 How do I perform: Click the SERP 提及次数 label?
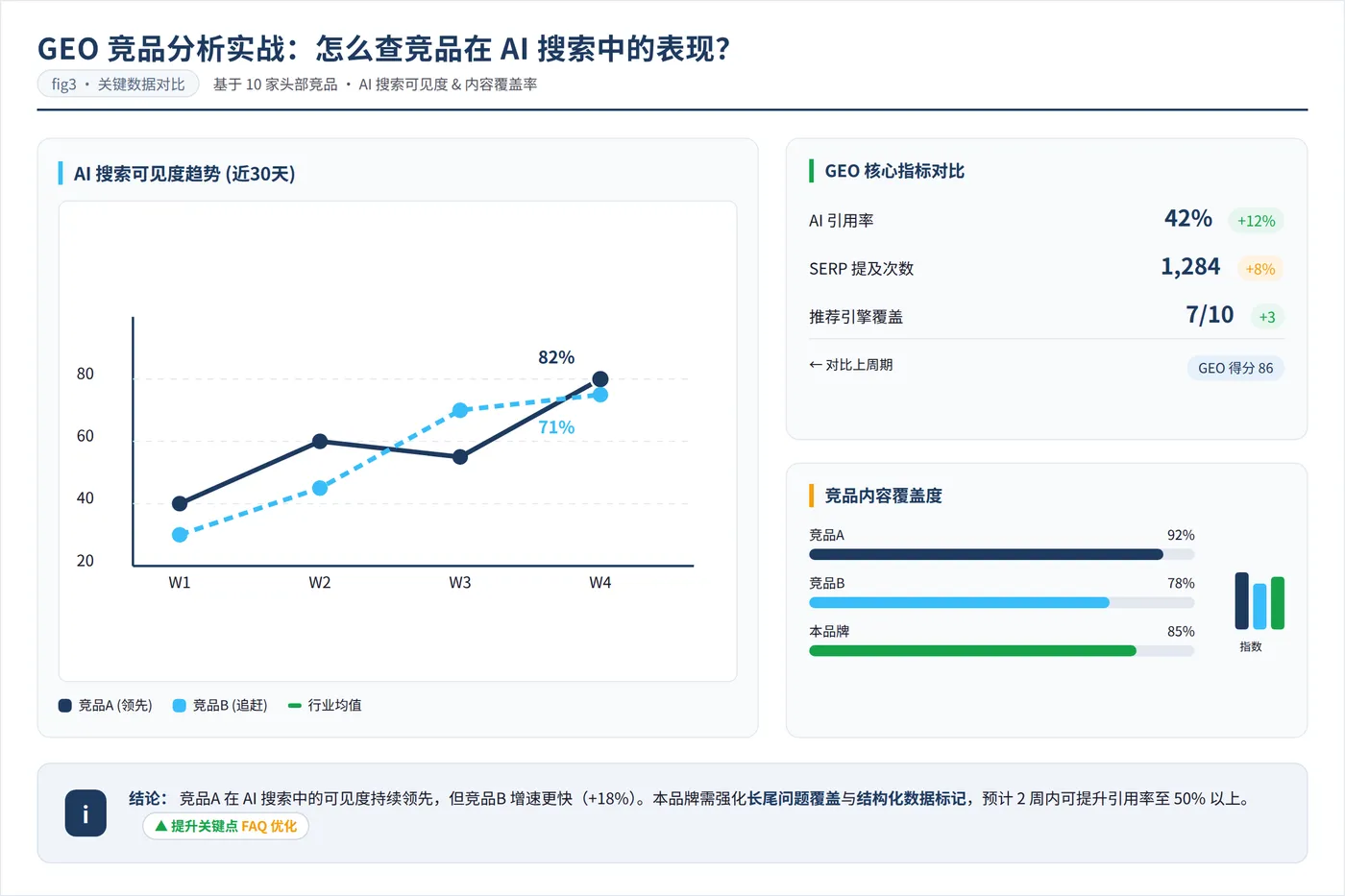coord(862,269)
